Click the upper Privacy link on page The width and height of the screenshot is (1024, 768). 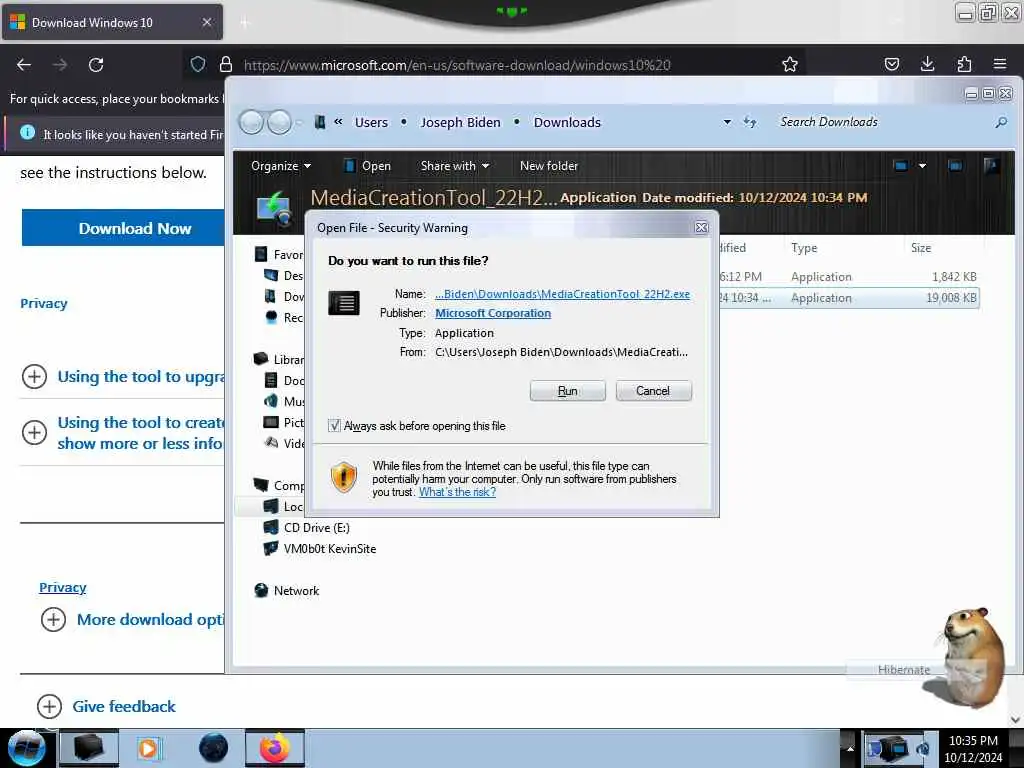[x=44, y=303]
